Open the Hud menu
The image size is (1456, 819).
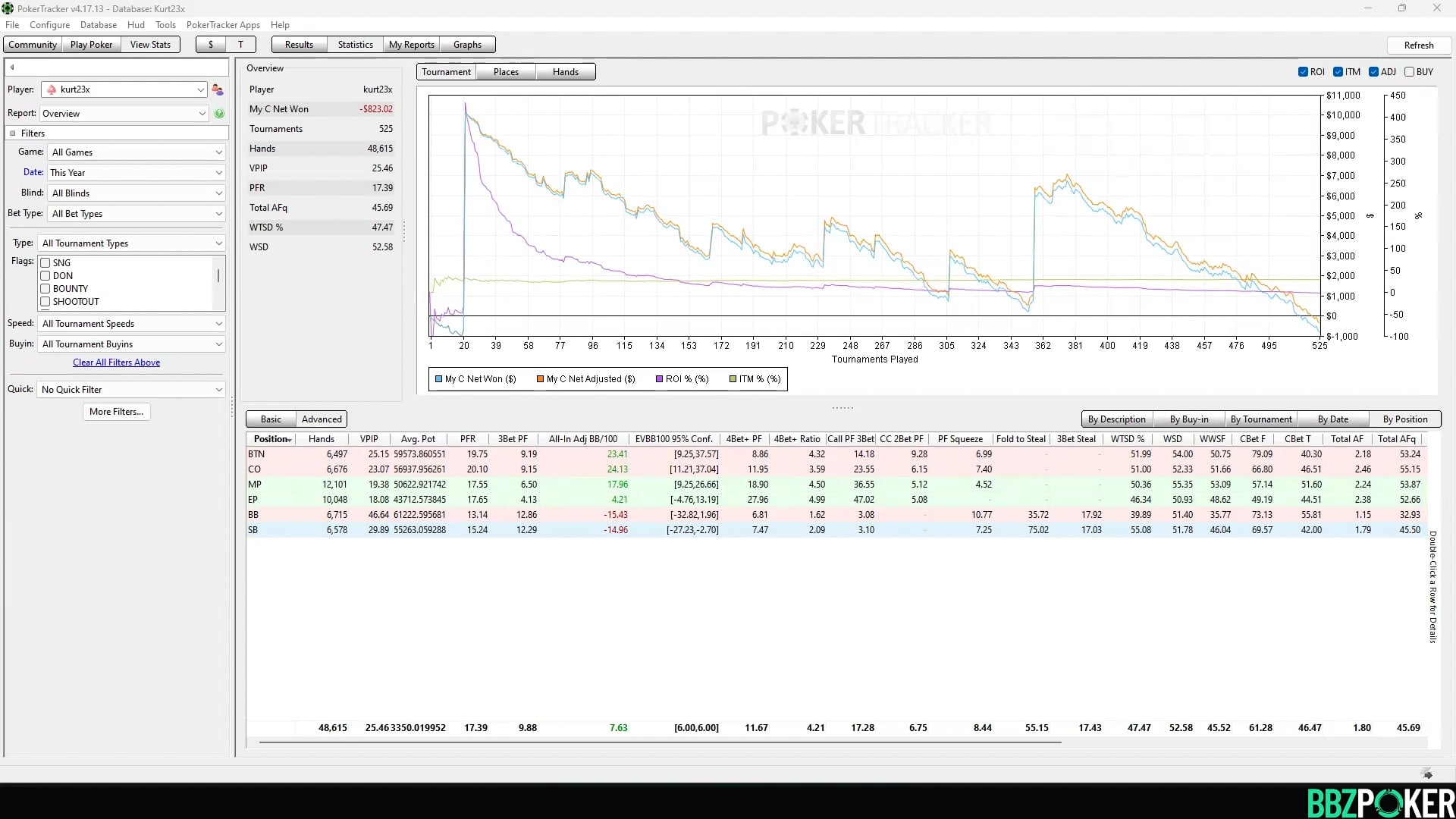[136, 25]
